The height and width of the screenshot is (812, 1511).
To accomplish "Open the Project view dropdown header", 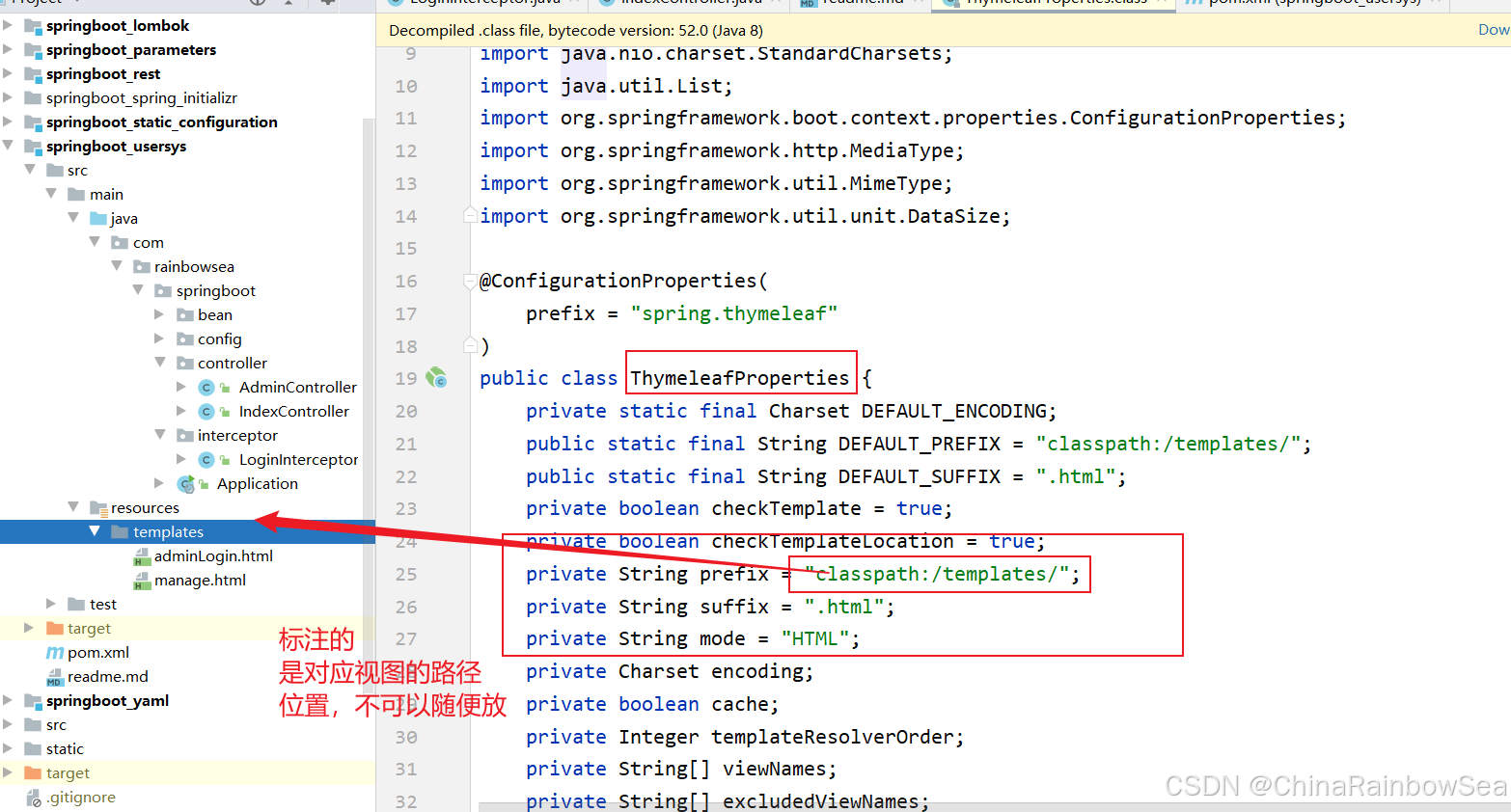I will [39, 3].
